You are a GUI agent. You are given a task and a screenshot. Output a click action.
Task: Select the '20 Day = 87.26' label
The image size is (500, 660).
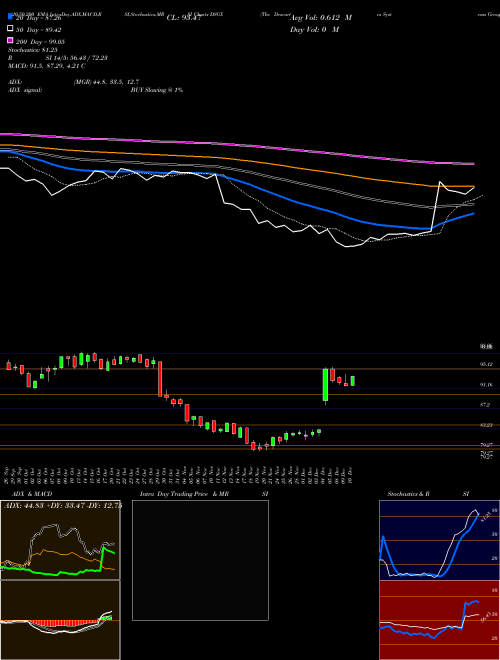point(38,18)
